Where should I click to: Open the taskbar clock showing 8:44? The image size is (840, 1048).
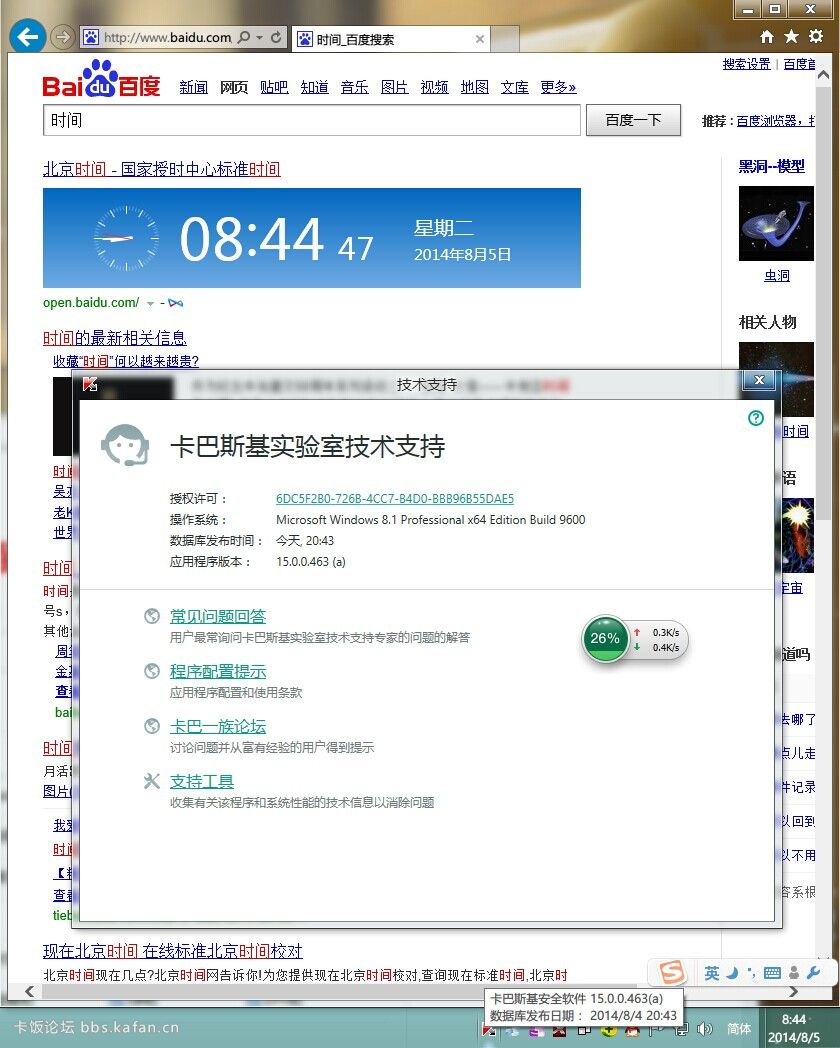click(795, 1028)
